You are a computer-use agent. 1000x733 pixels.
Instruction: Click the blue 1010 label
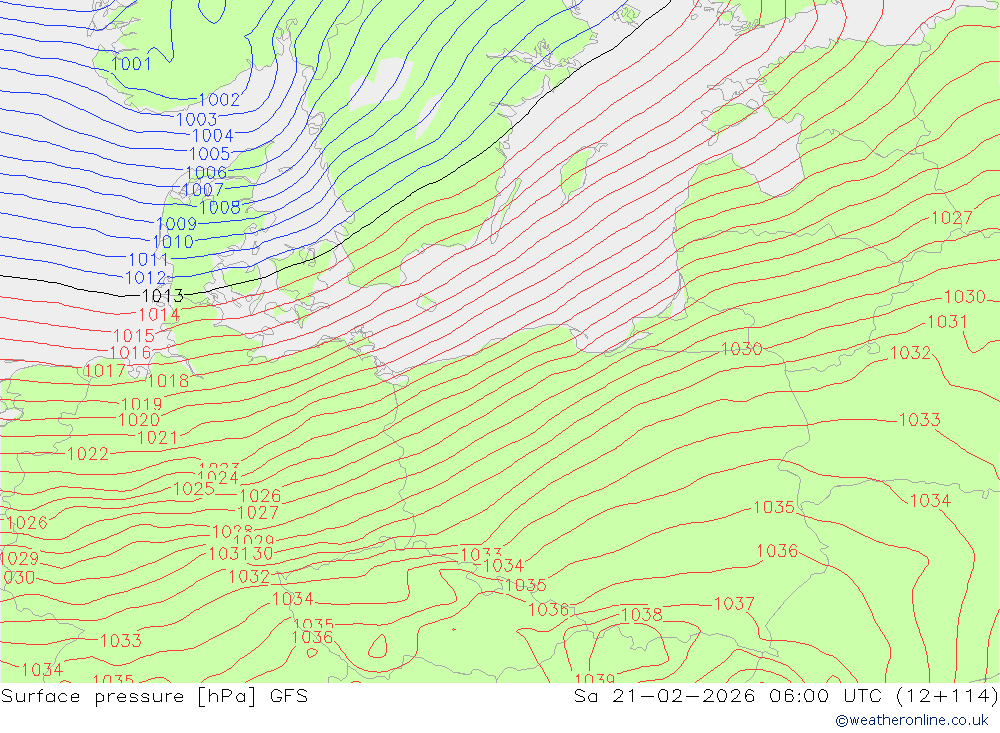point(173,242)
